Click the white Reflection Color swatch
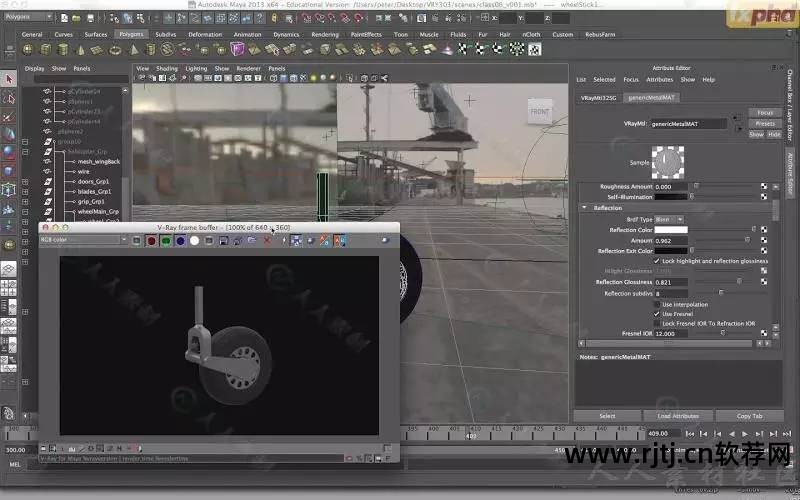Image resolution: width=800 pixels, height=500 pixels. click(x=671, y=230)
